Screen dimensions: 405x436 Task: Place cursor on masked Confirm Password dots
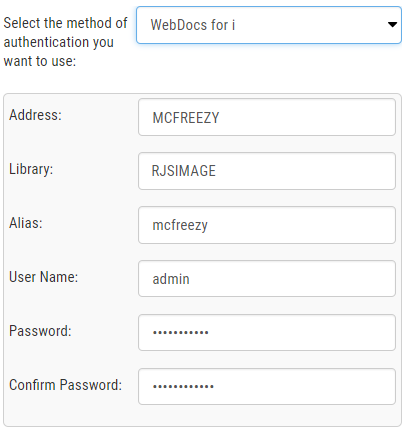(183, 387)
